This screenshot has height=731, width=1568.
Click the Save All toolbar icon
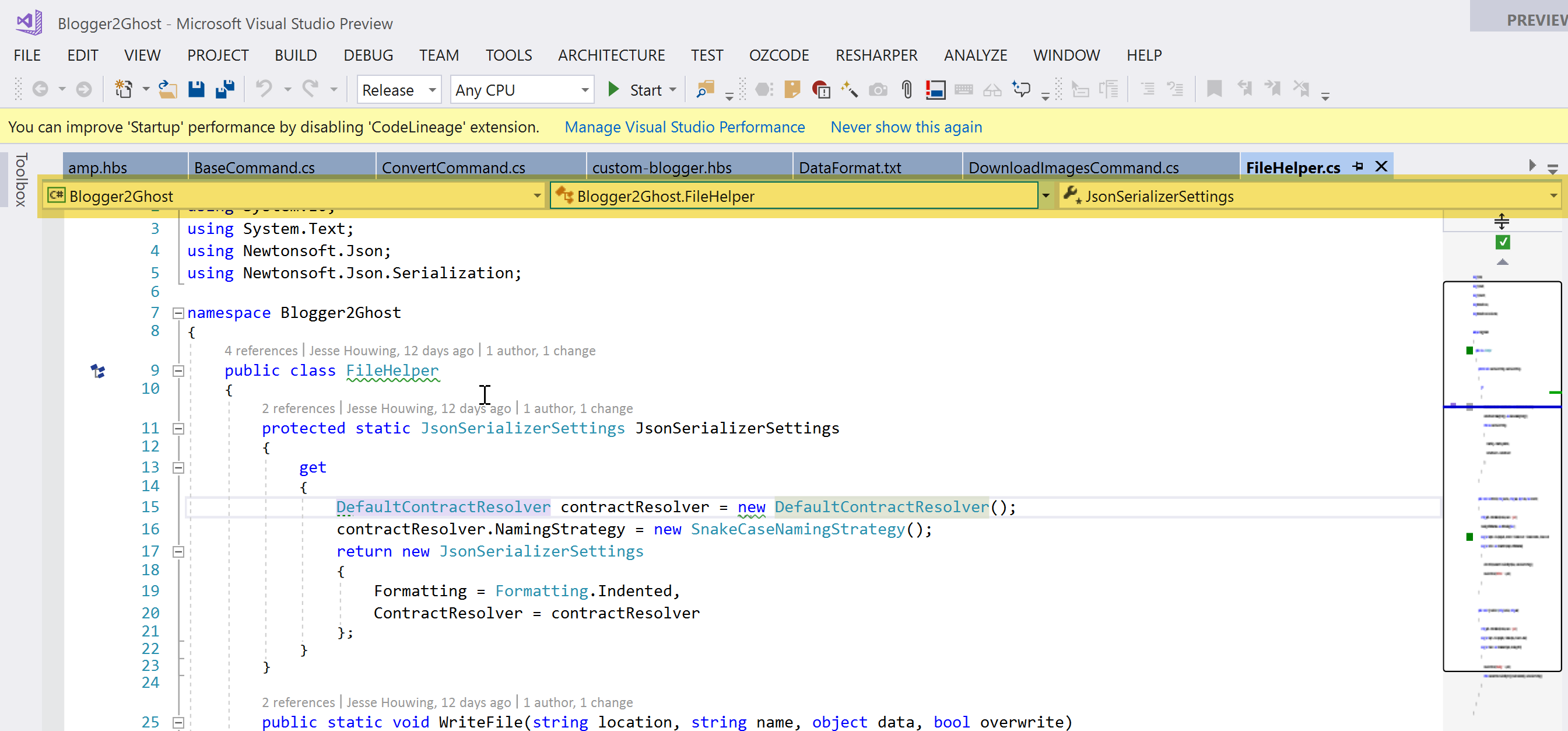[225, 89]
